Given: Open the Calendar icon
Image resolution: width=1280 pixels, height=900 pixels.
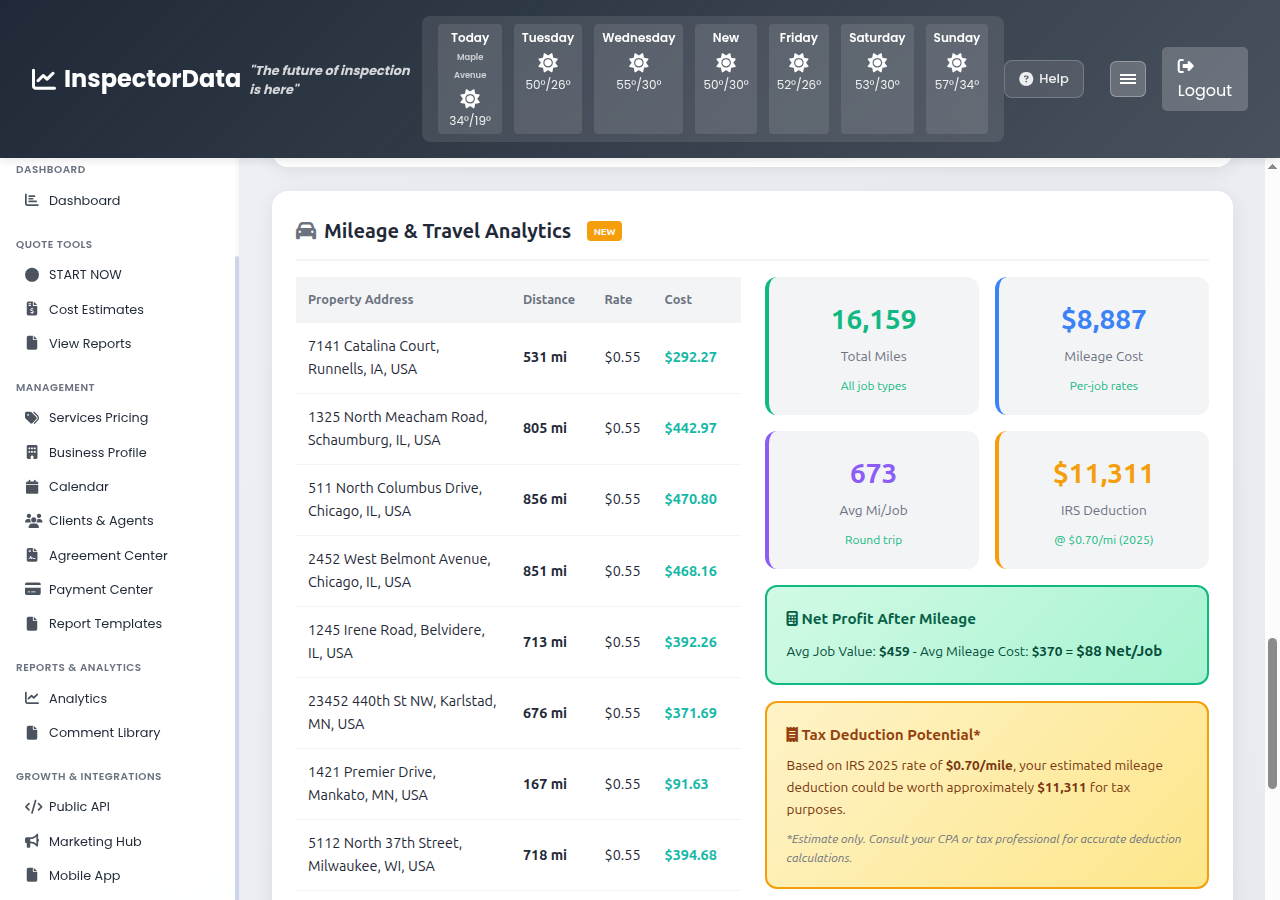Looking at the screenshot, I should pos(31,486).
